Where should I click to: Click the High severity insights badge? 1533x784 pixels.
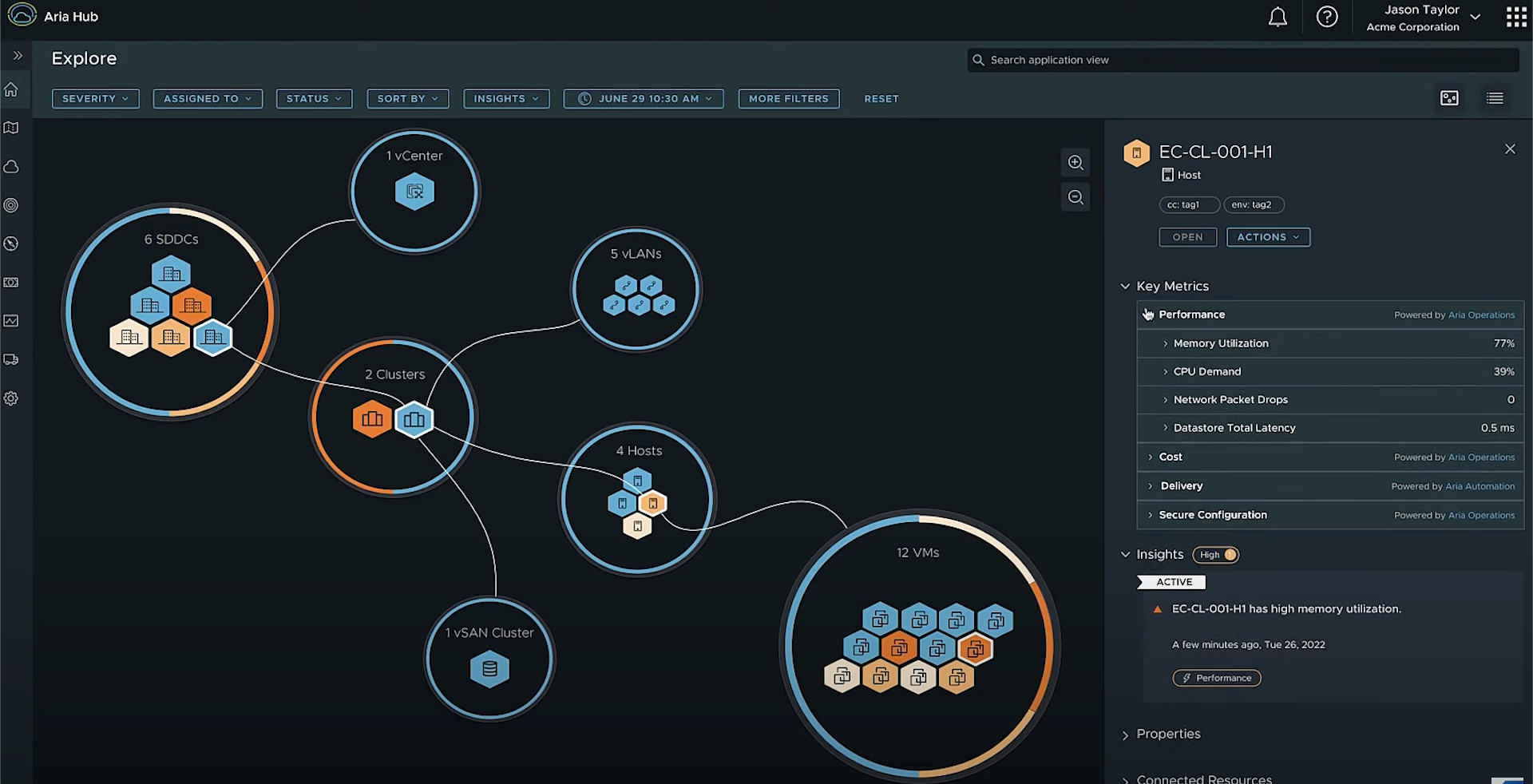coord(1216,555)
